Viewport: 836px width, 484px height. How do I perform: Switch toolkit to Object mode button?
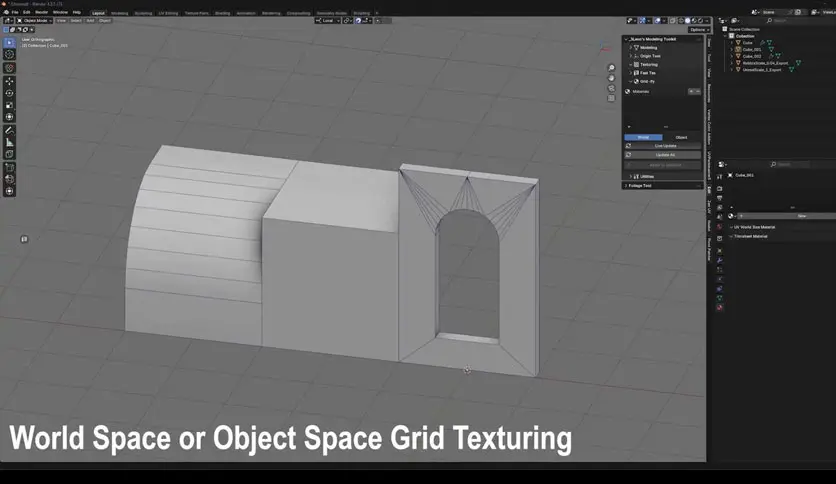[x=682, y=138]
